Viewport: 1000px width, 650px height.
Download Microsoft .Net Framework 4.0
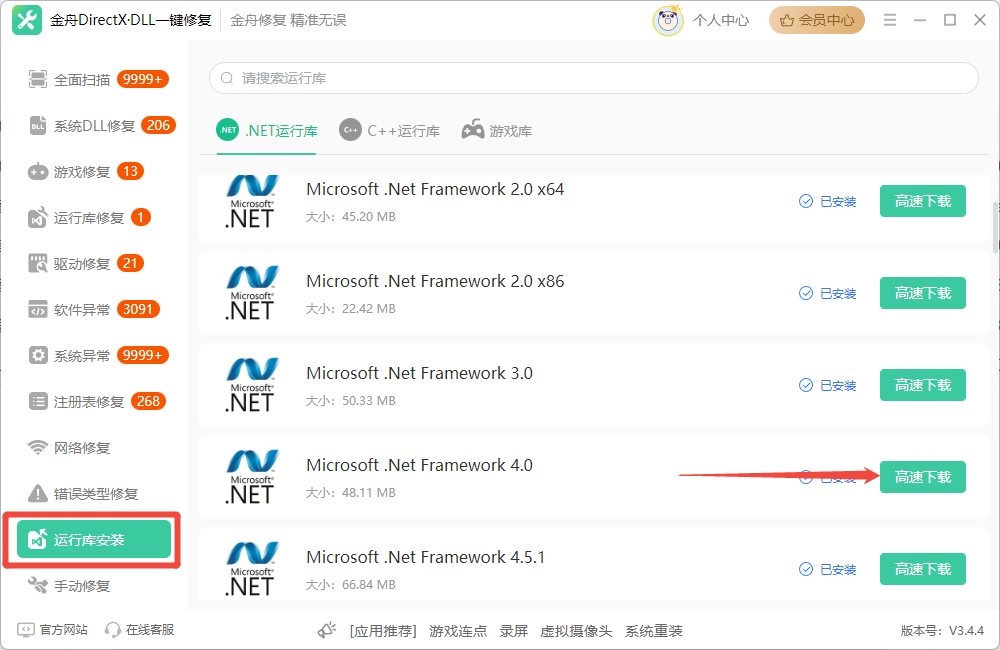click(922, 477)
